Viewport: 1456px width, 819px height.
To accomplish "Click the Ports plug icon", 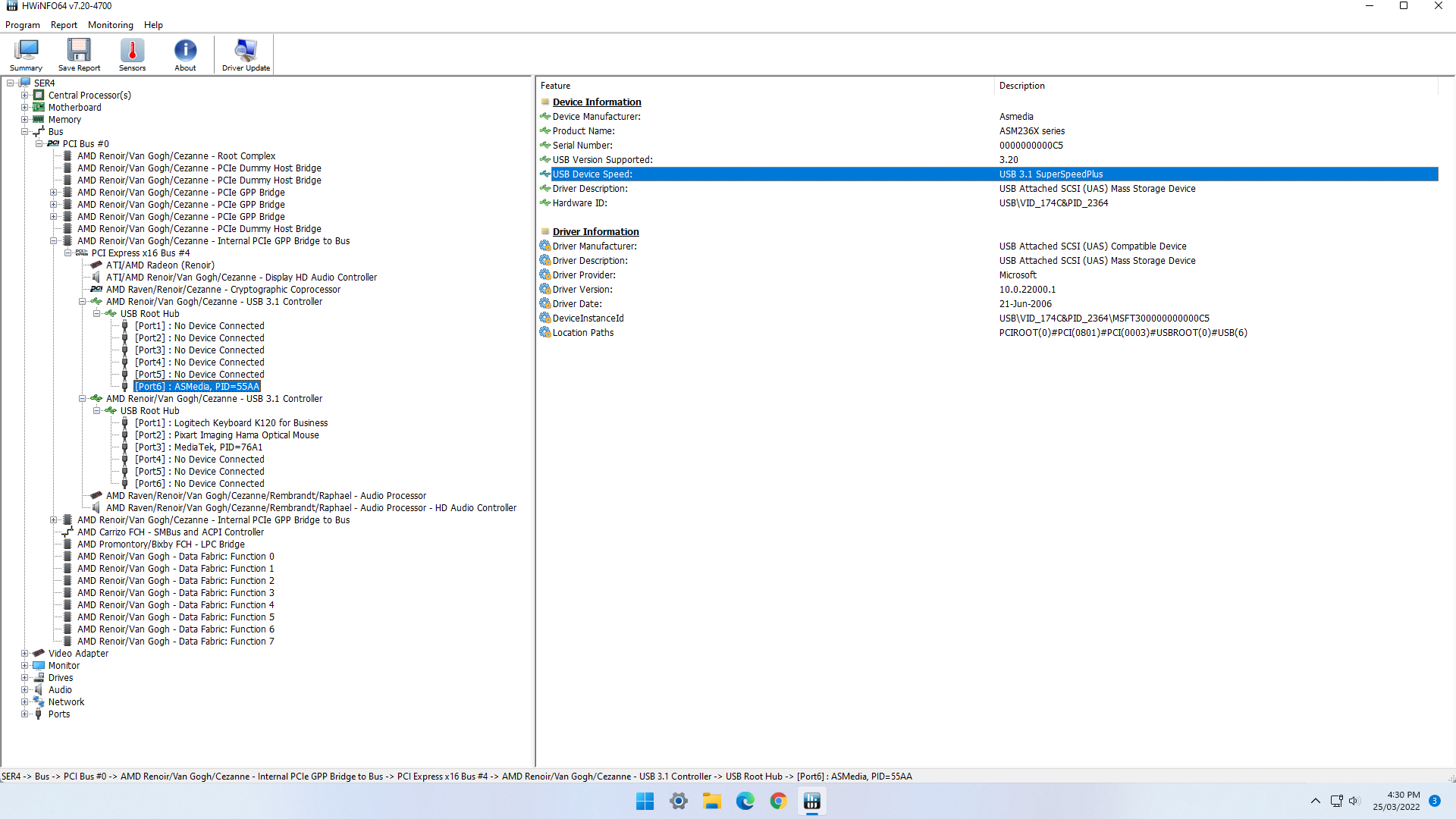I will pos(39,714).
